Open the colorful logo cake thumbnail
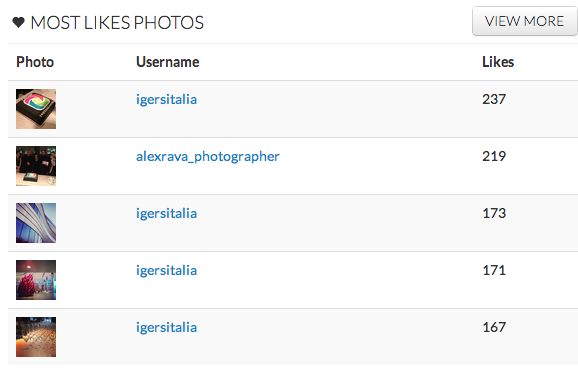578x371 pixels. (36, 109)
